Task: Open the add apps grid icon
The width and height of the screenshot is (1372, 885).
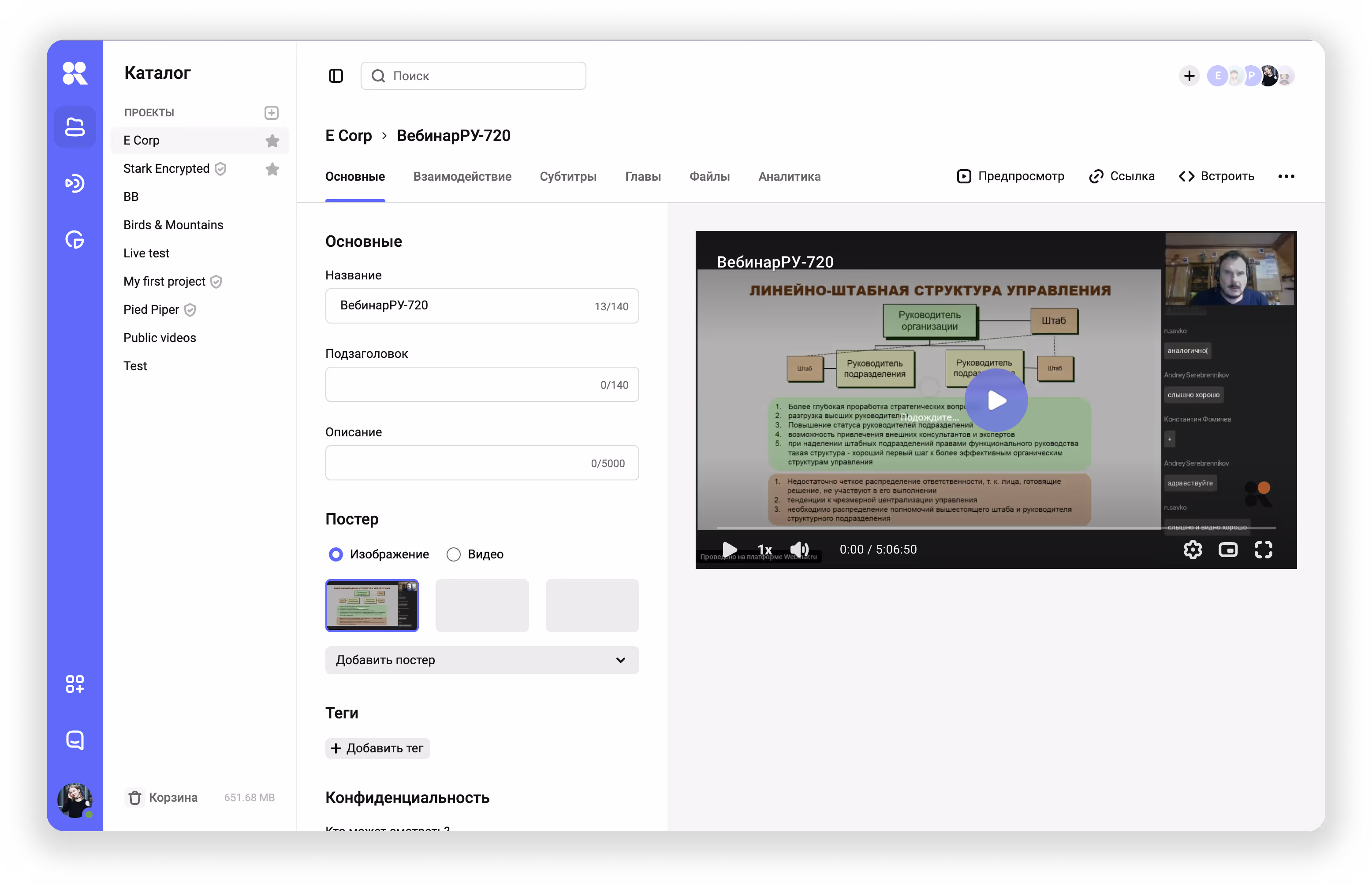Action: (75, 684)
